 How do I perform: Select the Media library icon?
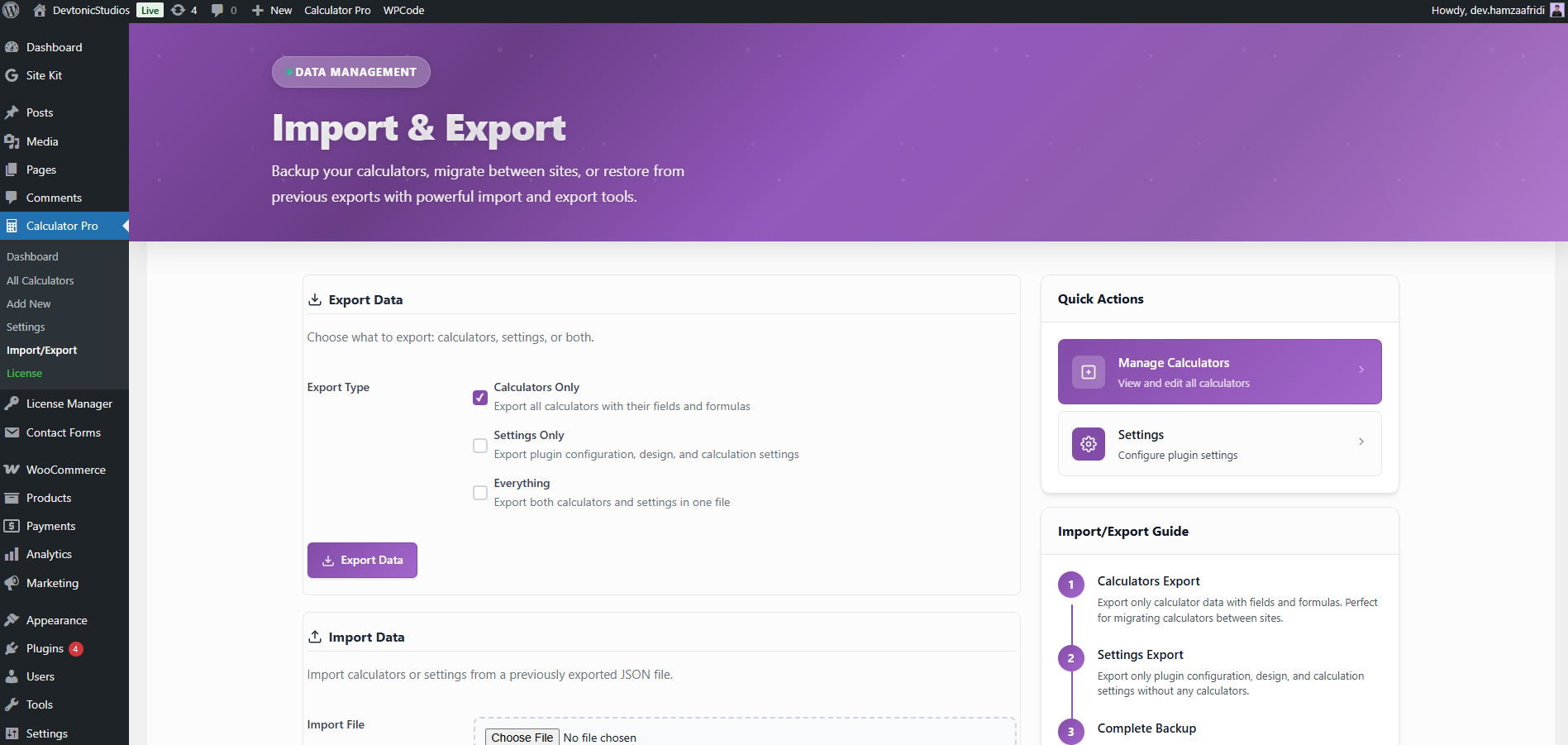12,141
